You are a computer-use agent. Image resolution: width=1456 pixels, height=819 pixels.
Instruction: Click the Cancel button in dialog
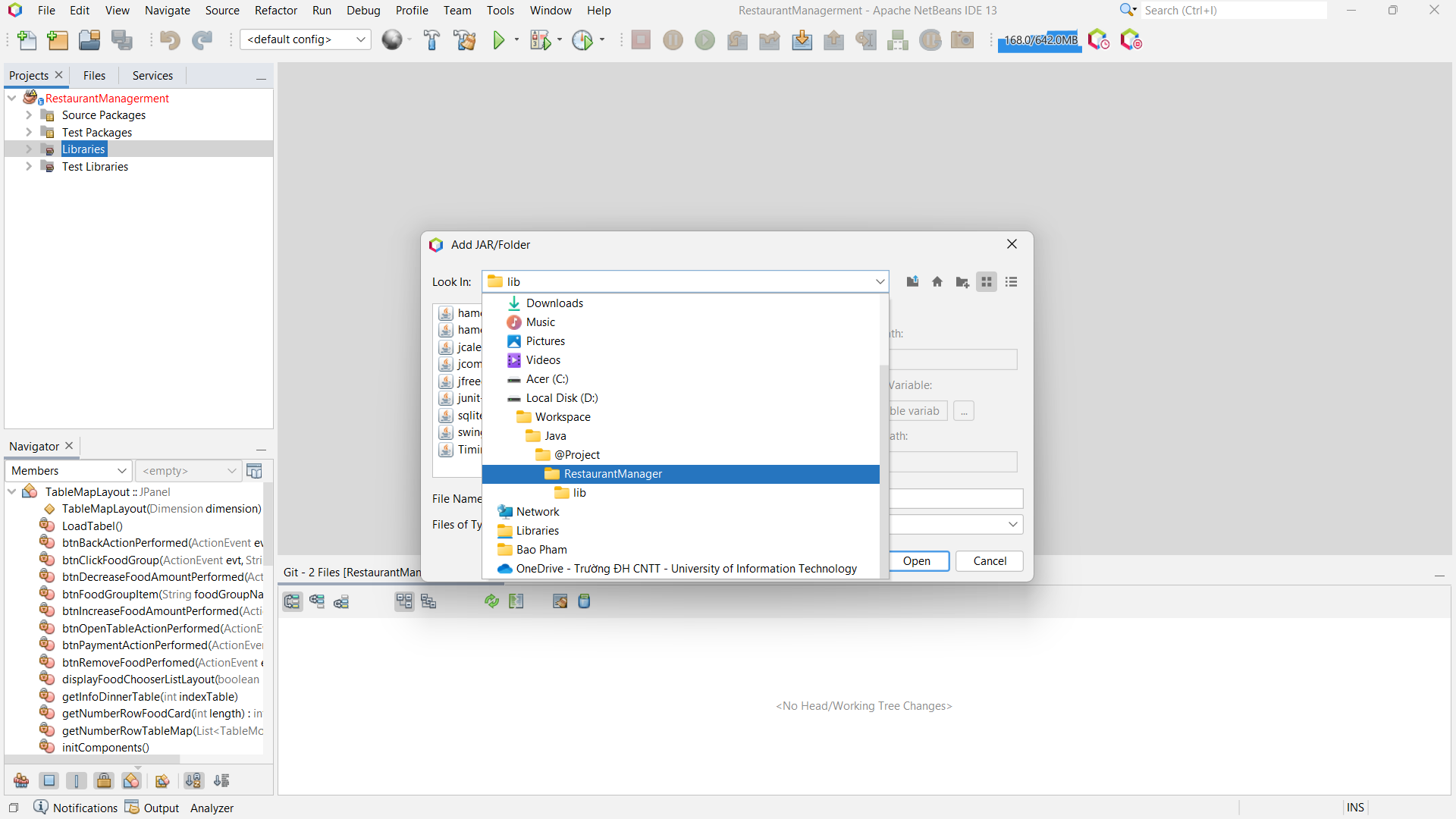point(990,561)
